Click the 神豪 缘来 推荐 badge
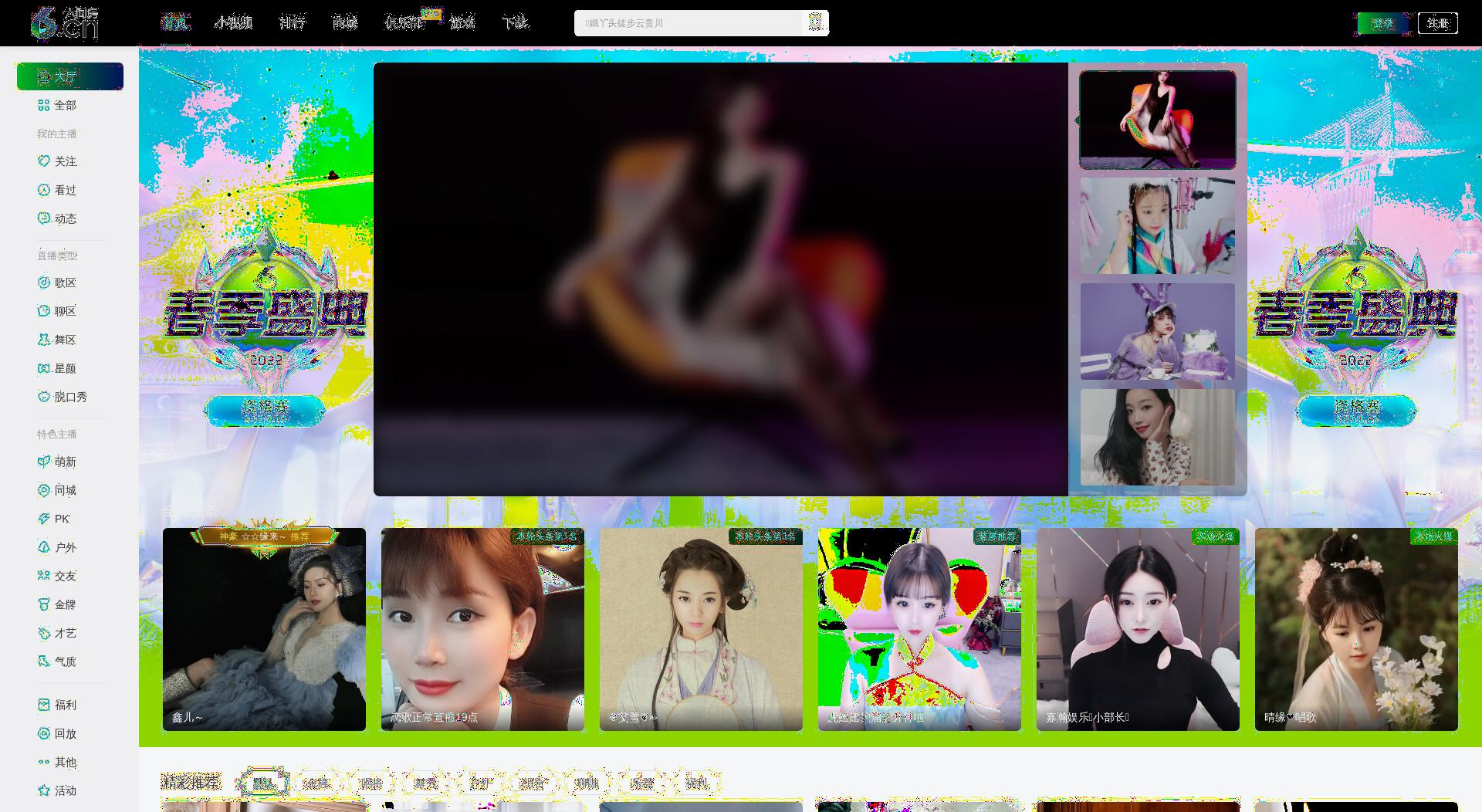 pyautogui.click(x=264, y=536)
